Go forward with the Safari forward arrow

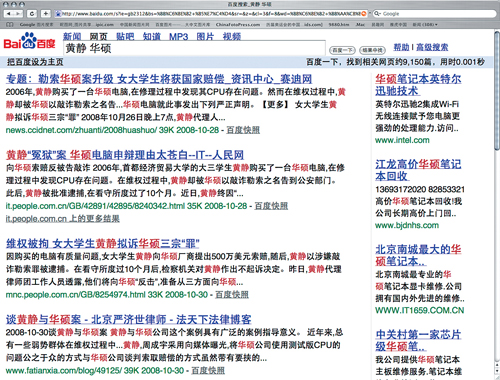click(x=18, y=14)
